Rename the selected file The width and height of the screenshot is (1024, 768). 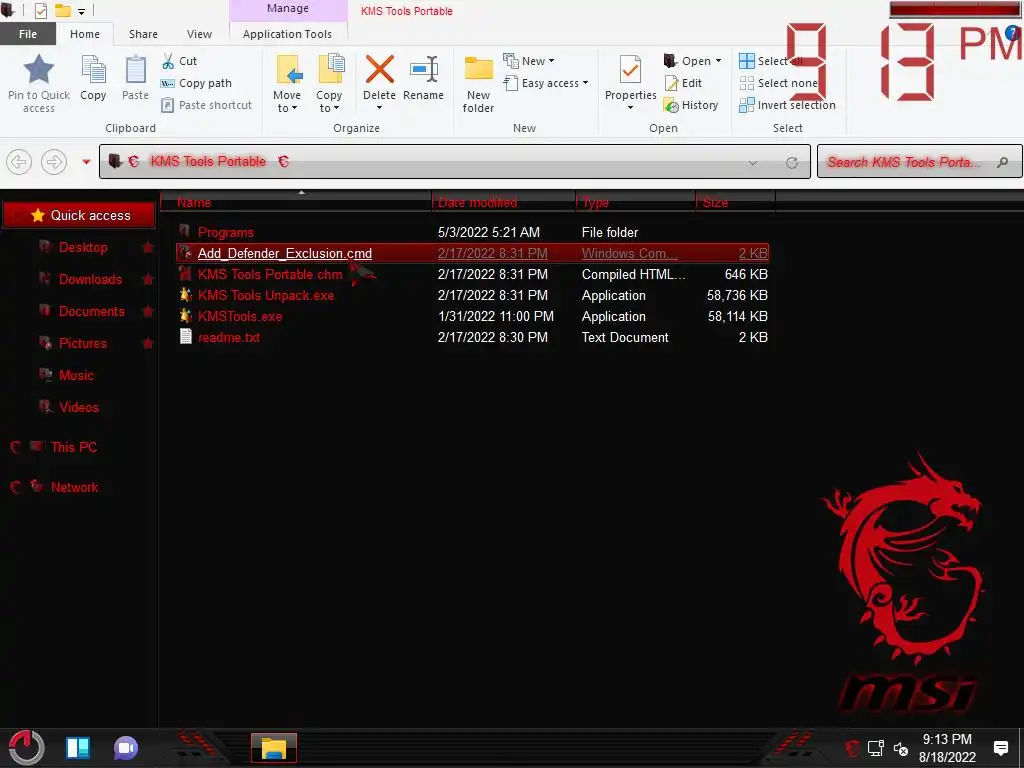click(423, 78)
